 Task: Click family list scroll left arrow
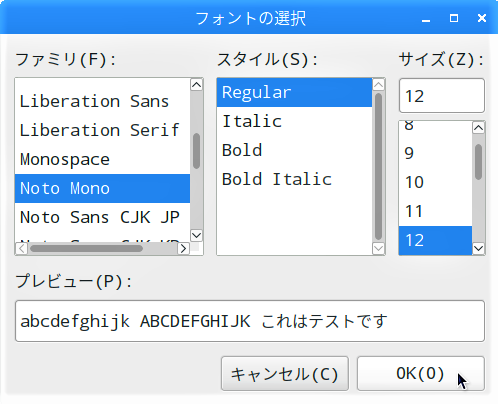(x=22, y=248)
